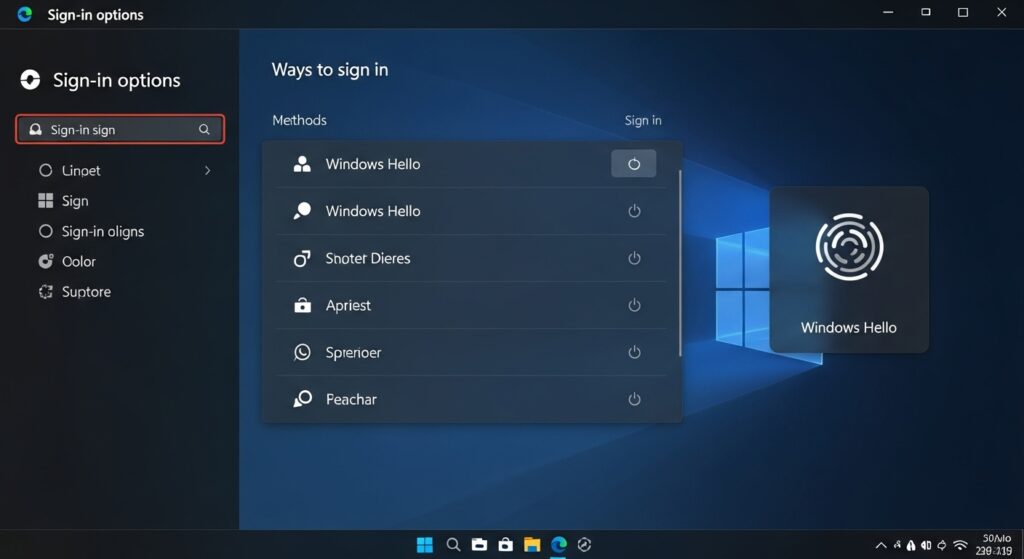
Task: Click the Peachar search-like icon
Action: point(302,399)
